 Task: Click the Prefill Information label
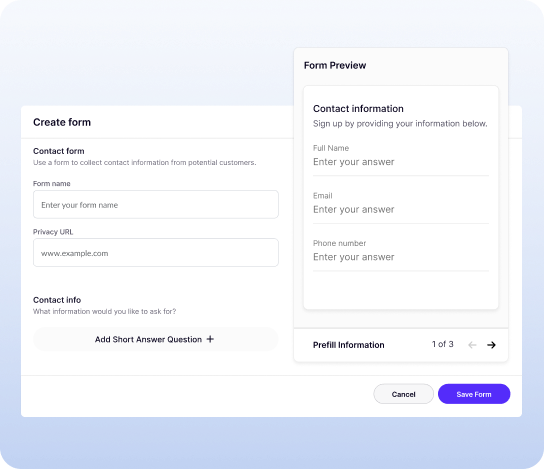(348, 345)
